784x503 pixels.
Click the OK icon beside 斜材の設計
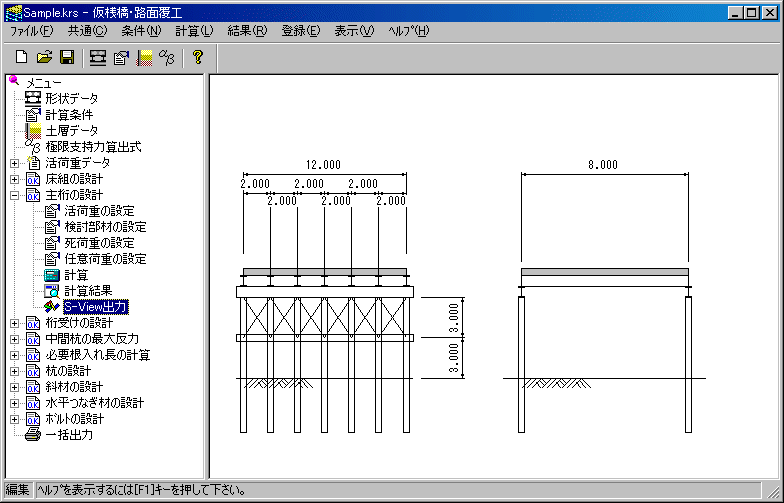pyautogui.click(x=33, y=386)
